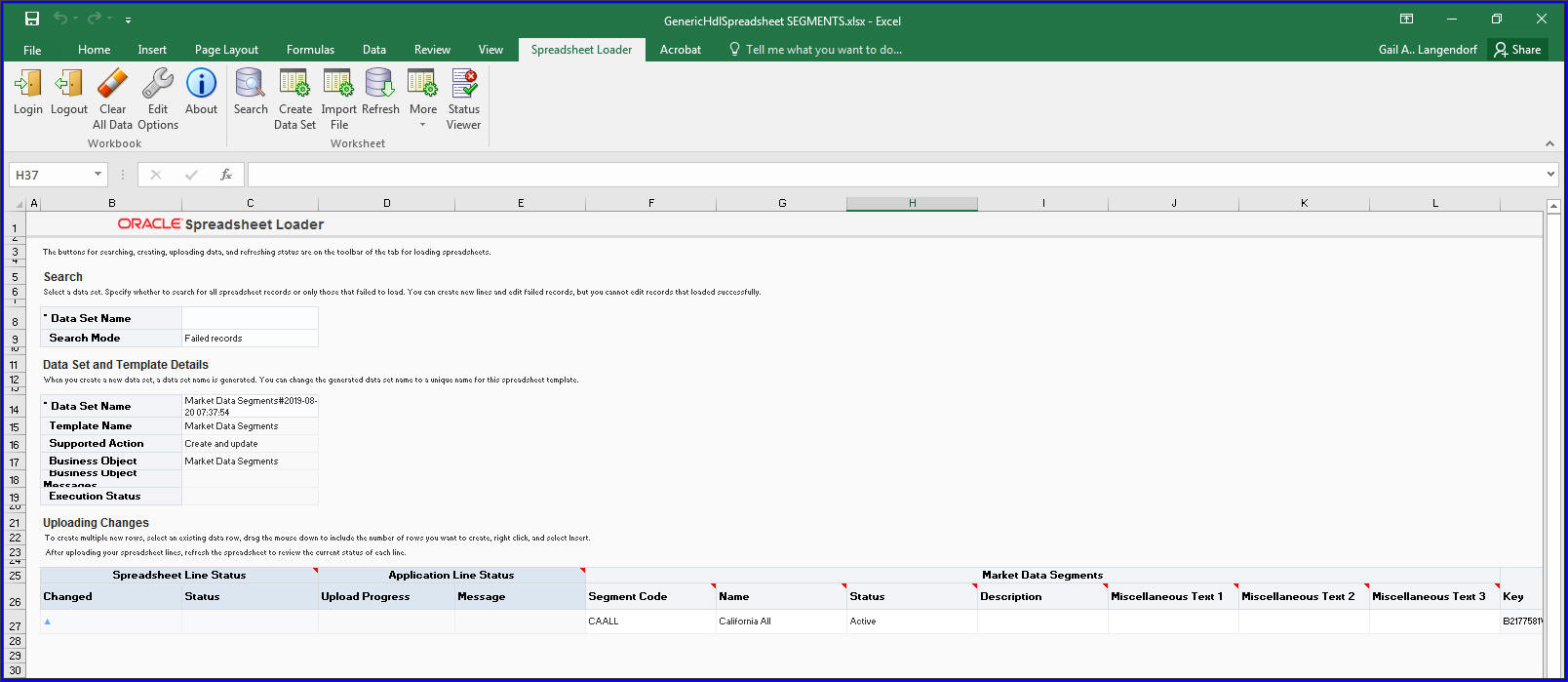Click the Save icon in title bar
The height and width of the screenshot is (682, 1568).
32,19
